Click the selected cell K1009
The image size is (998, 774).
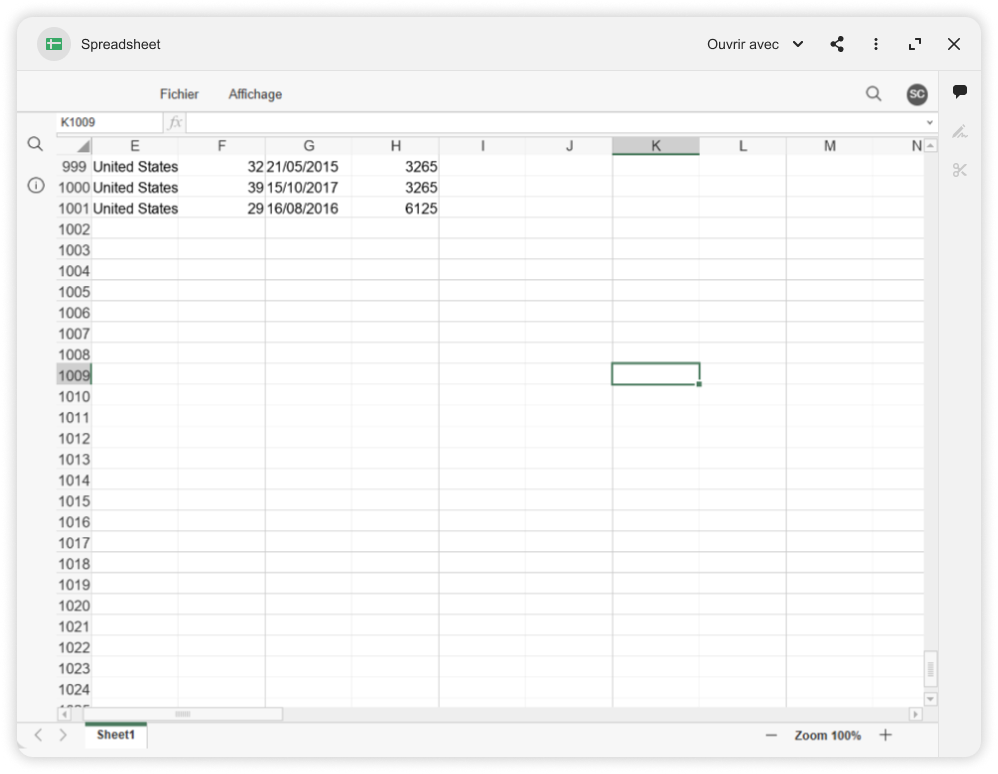click(656, 374)
